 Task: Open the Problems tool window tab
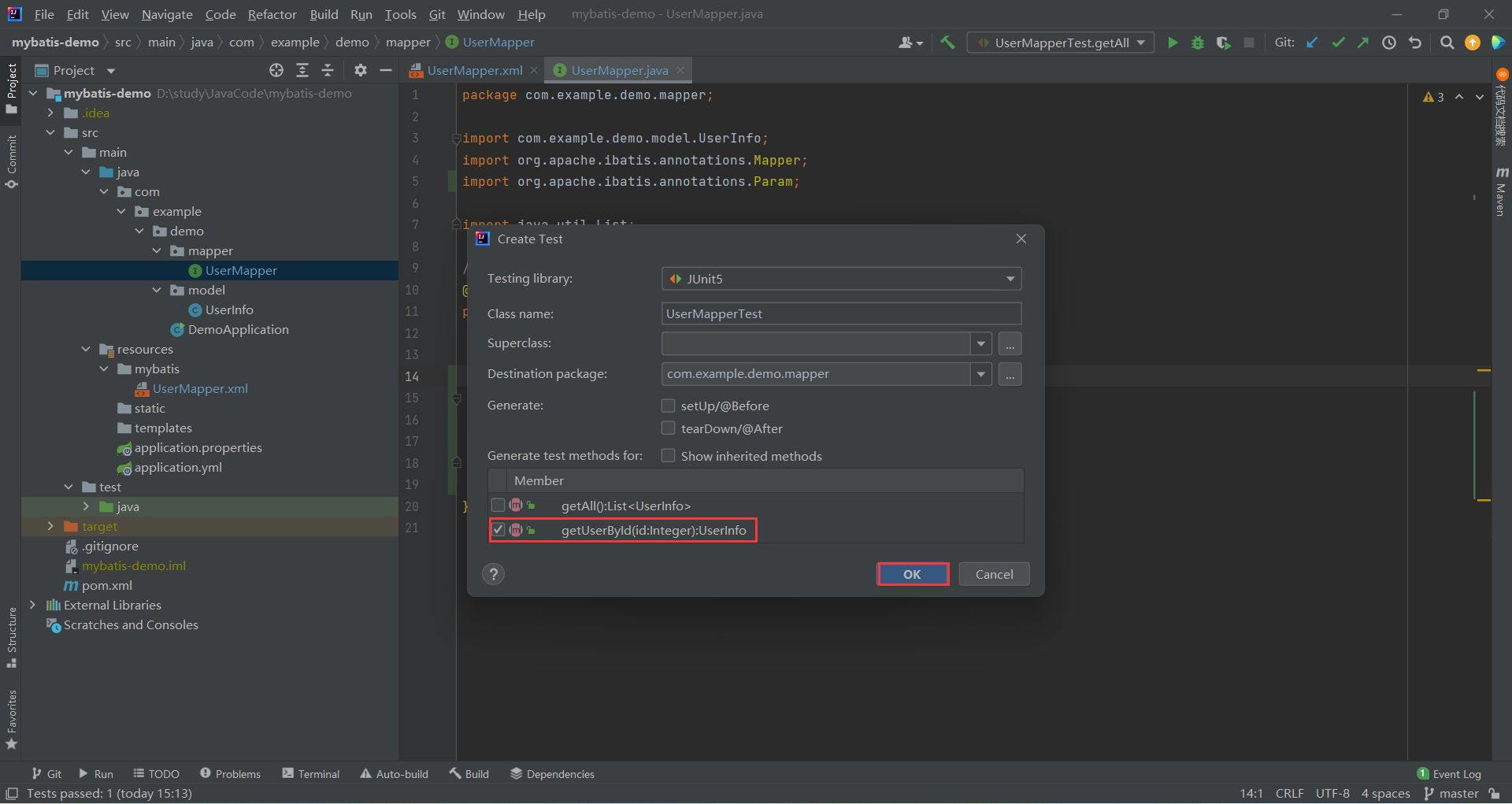coord(230,774)
